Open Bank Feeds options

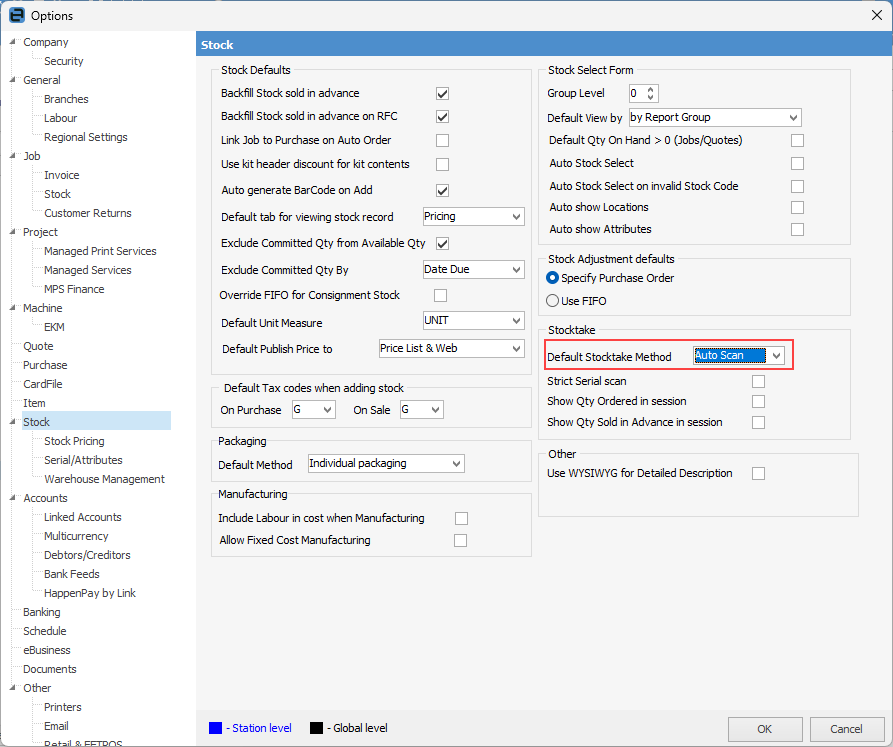tap(72, 574)
